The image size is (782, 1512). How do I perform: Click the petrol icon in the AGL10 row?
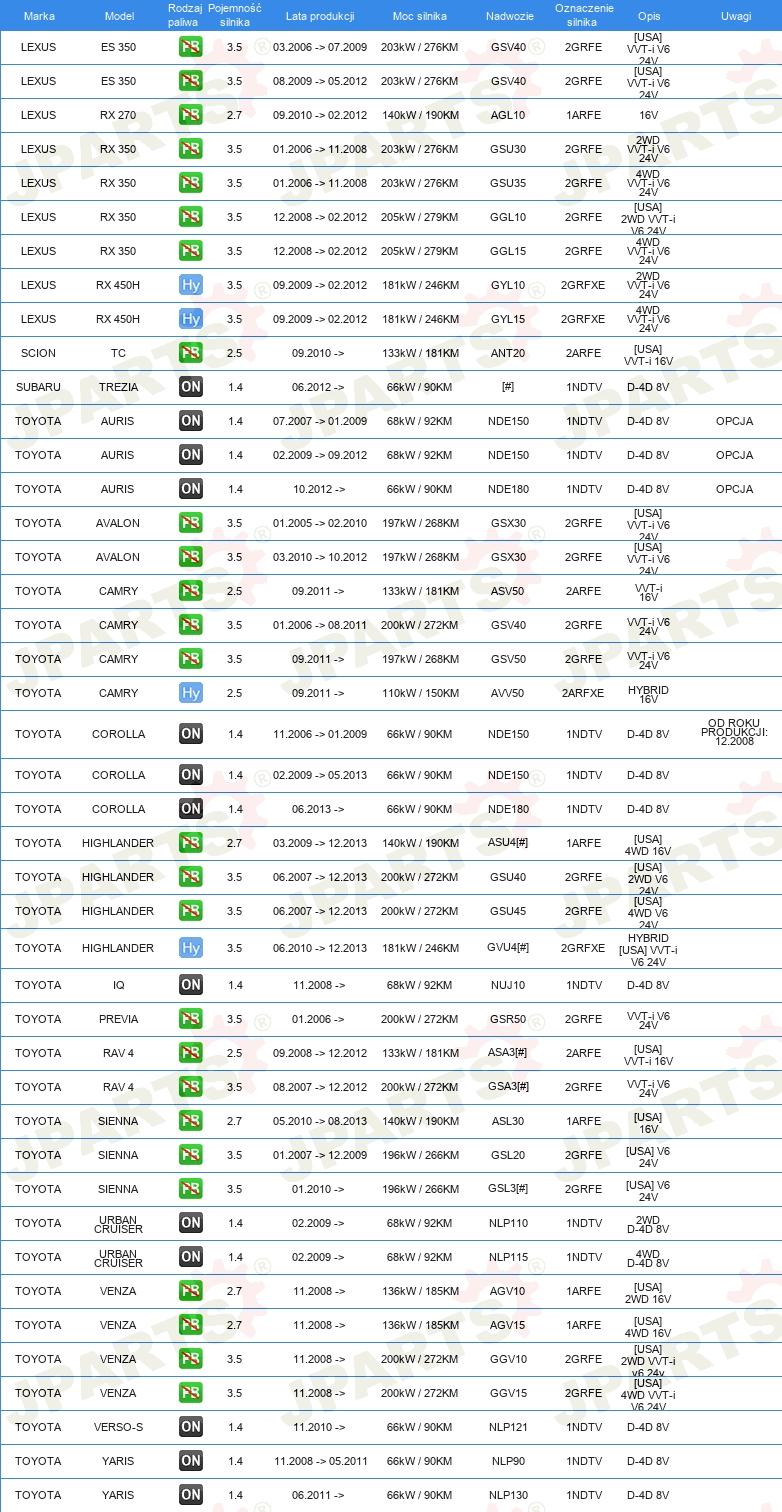click(191, 115)
